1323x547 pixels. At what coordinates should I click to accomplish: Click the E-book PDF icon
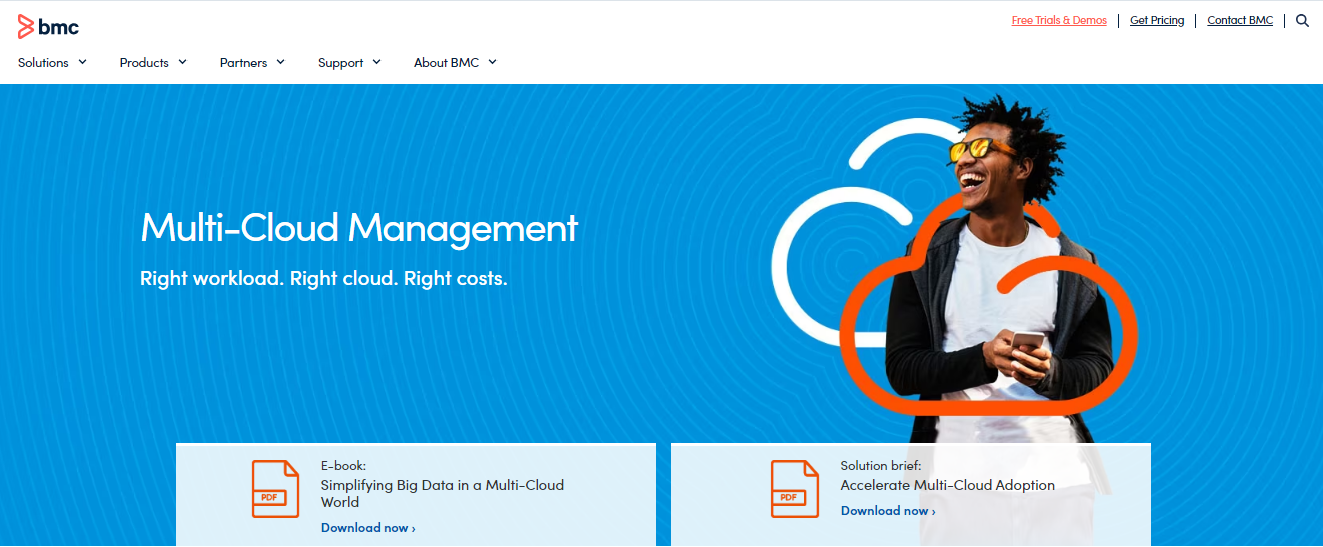click(275, 488)
